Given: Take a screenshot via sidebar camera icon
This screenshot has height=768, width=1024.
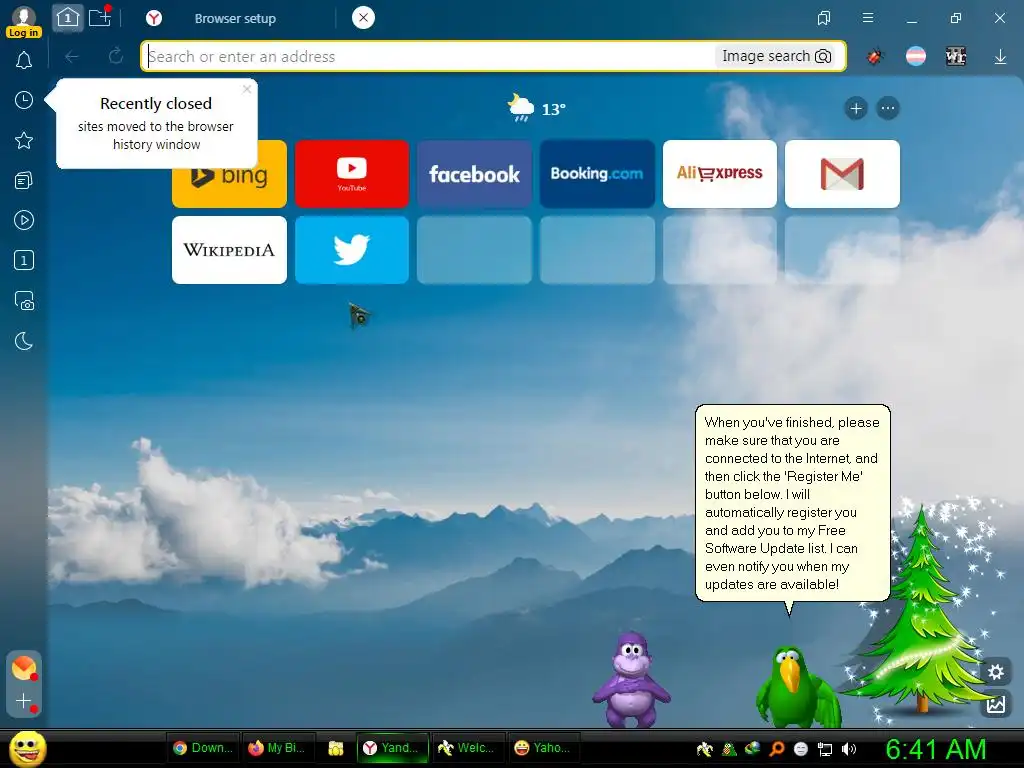Looking at the screenshot, I should pyautogui.click(x=24, y=300).
